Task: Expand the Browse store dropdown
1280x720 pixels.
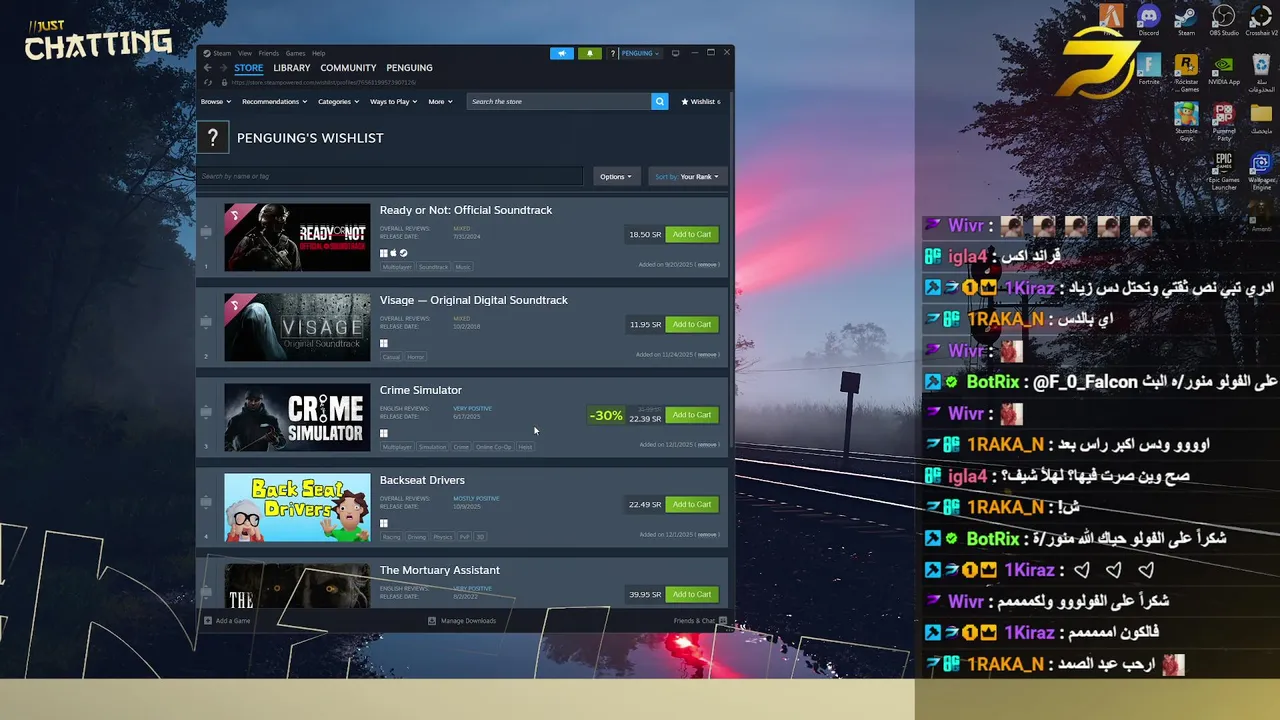Action: (x=215, y=101)
